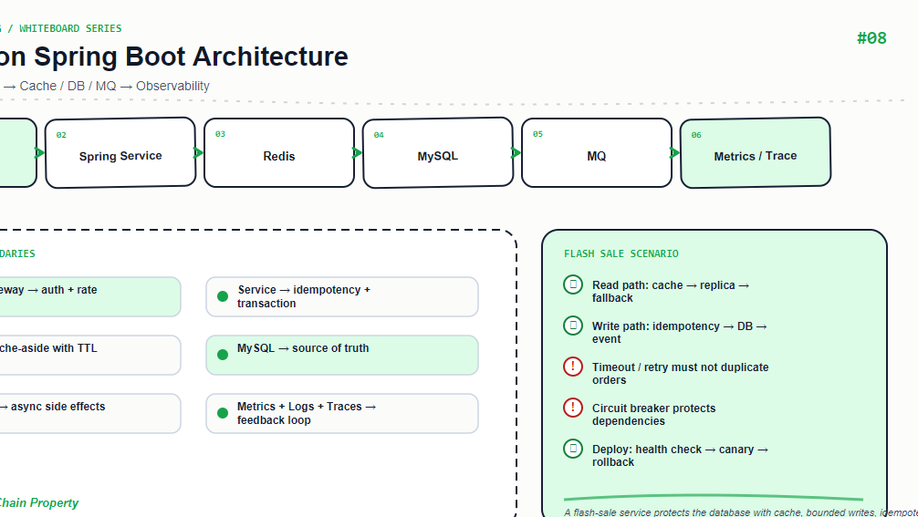This screenshot has height=517, width=918.
Task: Click the '04' number on MySQL node
Action: (x=379, y=135)
